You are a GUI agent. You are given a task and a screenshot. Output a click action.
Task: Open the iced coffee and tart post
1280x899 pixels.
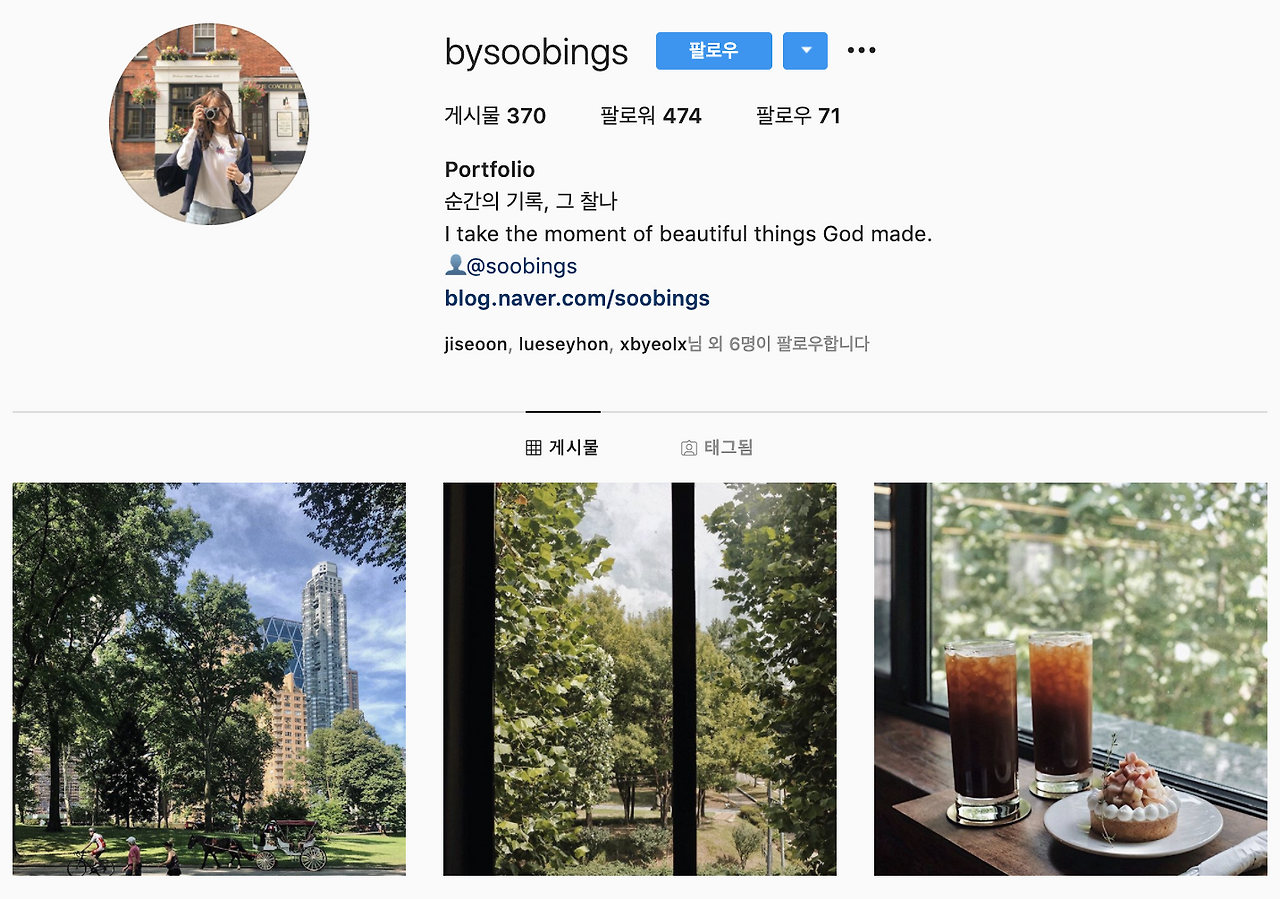click(1070, 679)
